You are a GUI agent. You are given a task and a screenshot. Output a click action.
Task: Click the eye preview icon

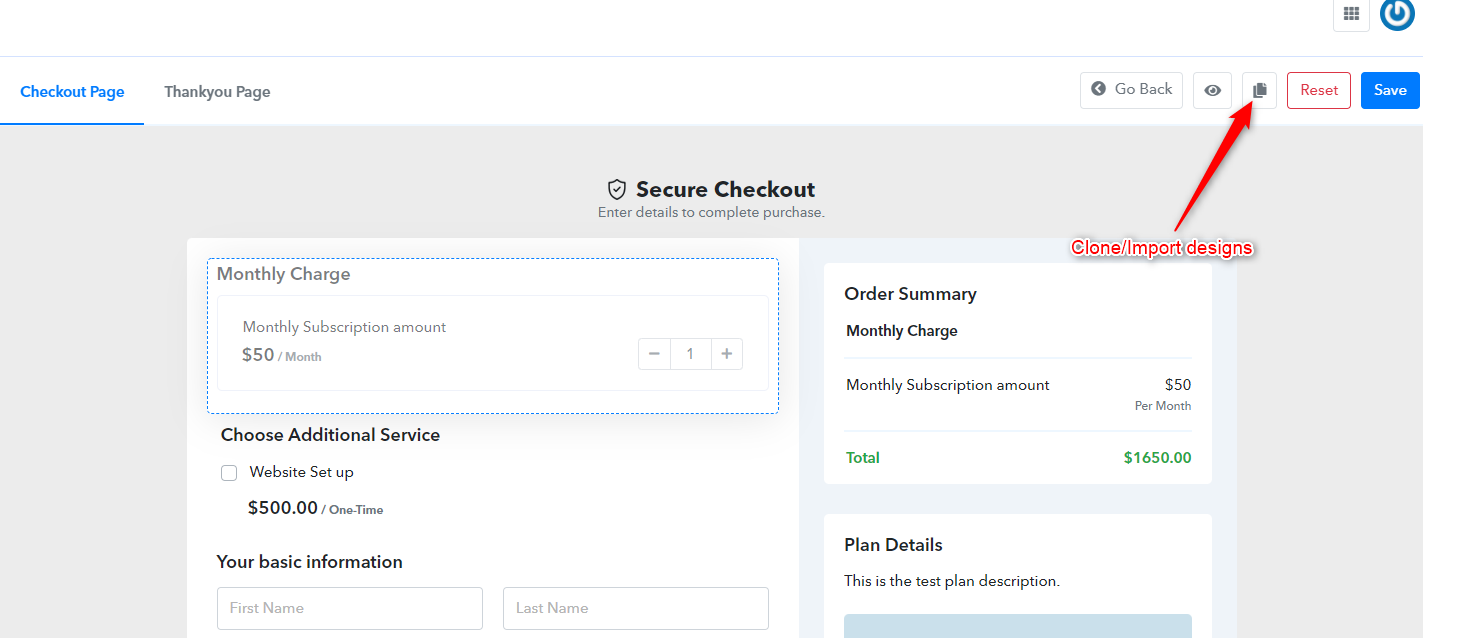pos(1212,90)
